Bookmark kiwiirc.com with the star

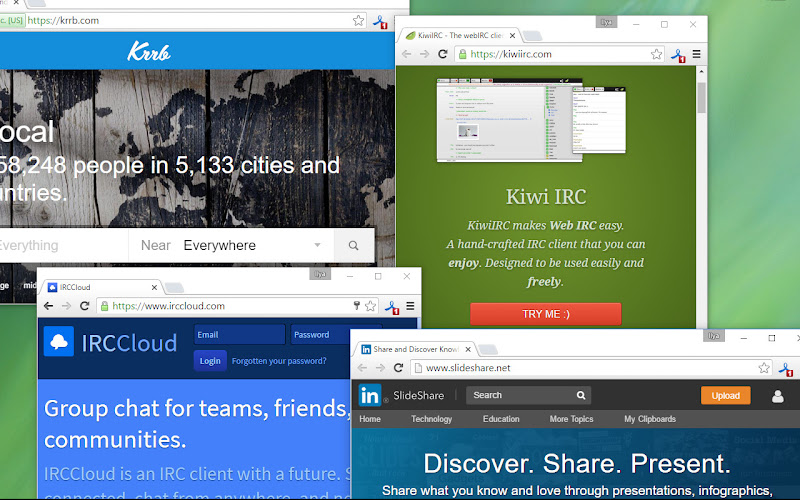(656, 54)
